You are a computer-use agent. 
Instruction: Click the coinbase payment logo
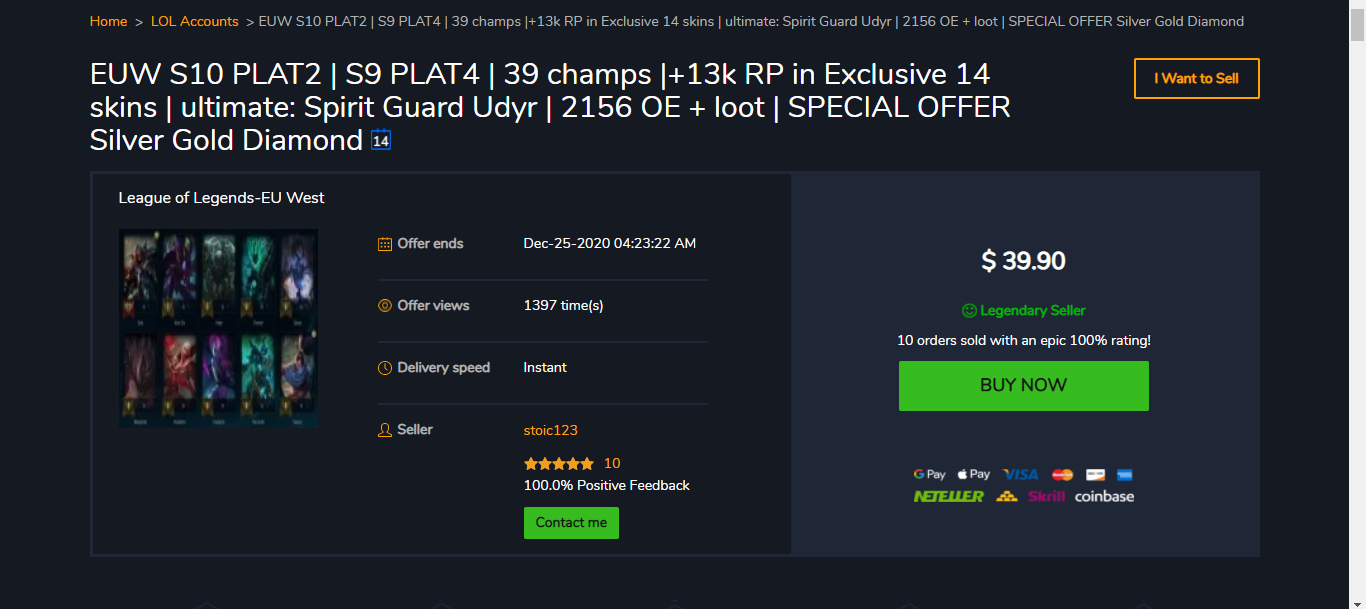1105,496
